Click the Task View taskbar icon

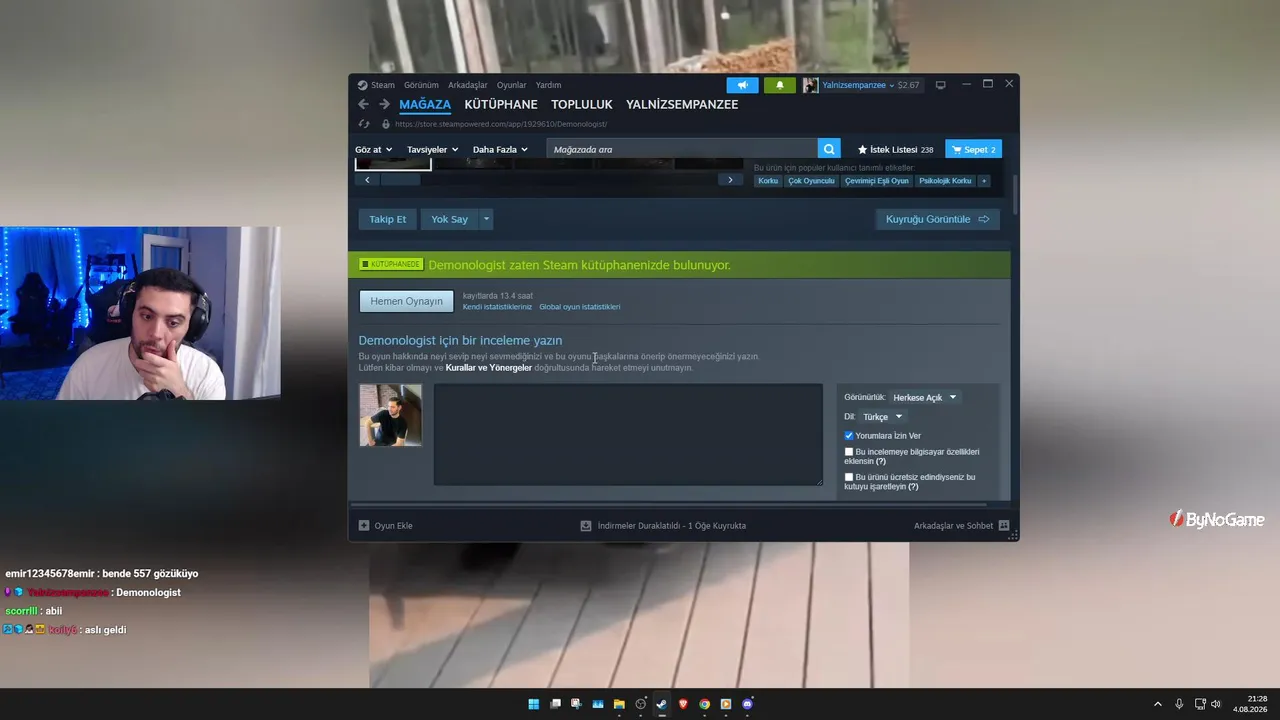point(556,704)
